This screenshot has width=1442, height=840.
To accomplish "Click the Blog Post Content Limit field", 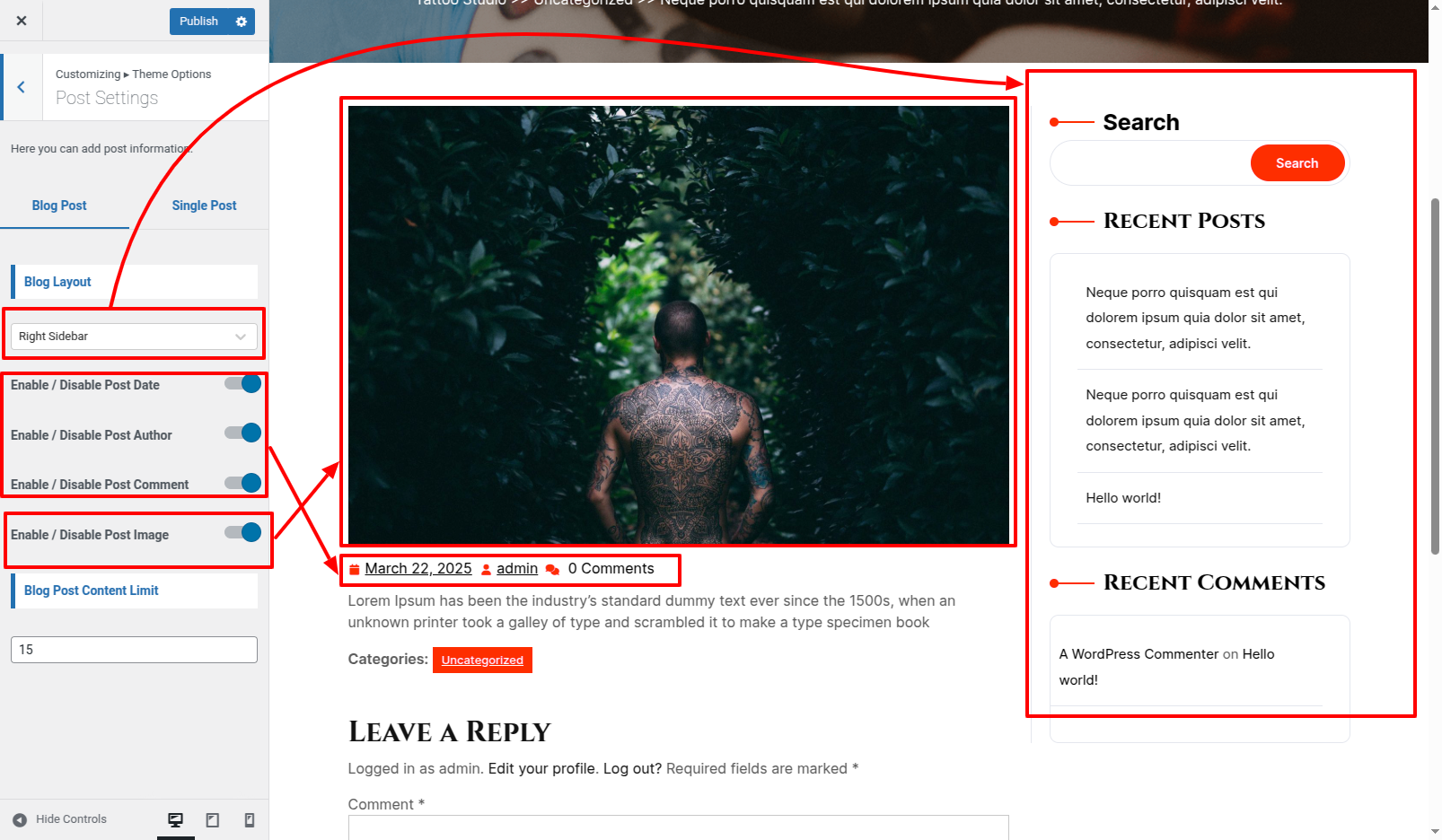I will (x=134, y=650).
